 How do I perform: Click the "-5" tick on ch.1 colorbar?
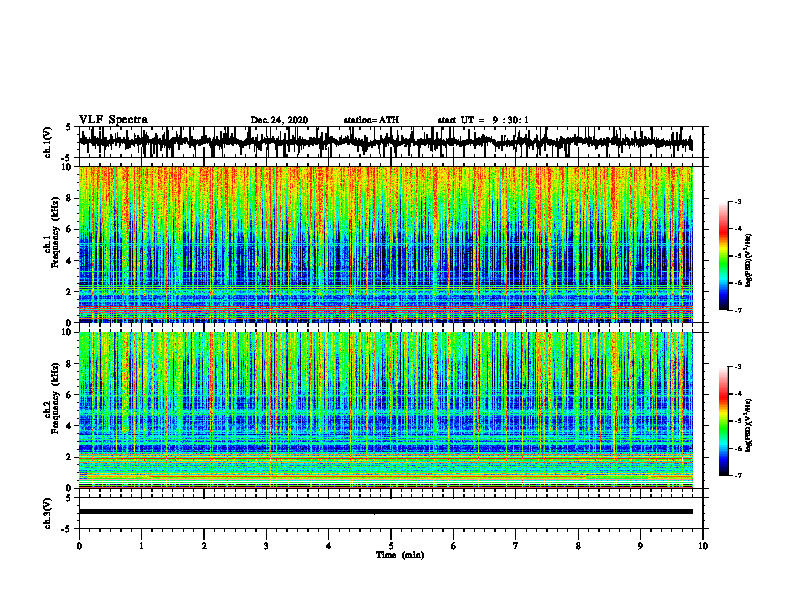click(738, 256)
